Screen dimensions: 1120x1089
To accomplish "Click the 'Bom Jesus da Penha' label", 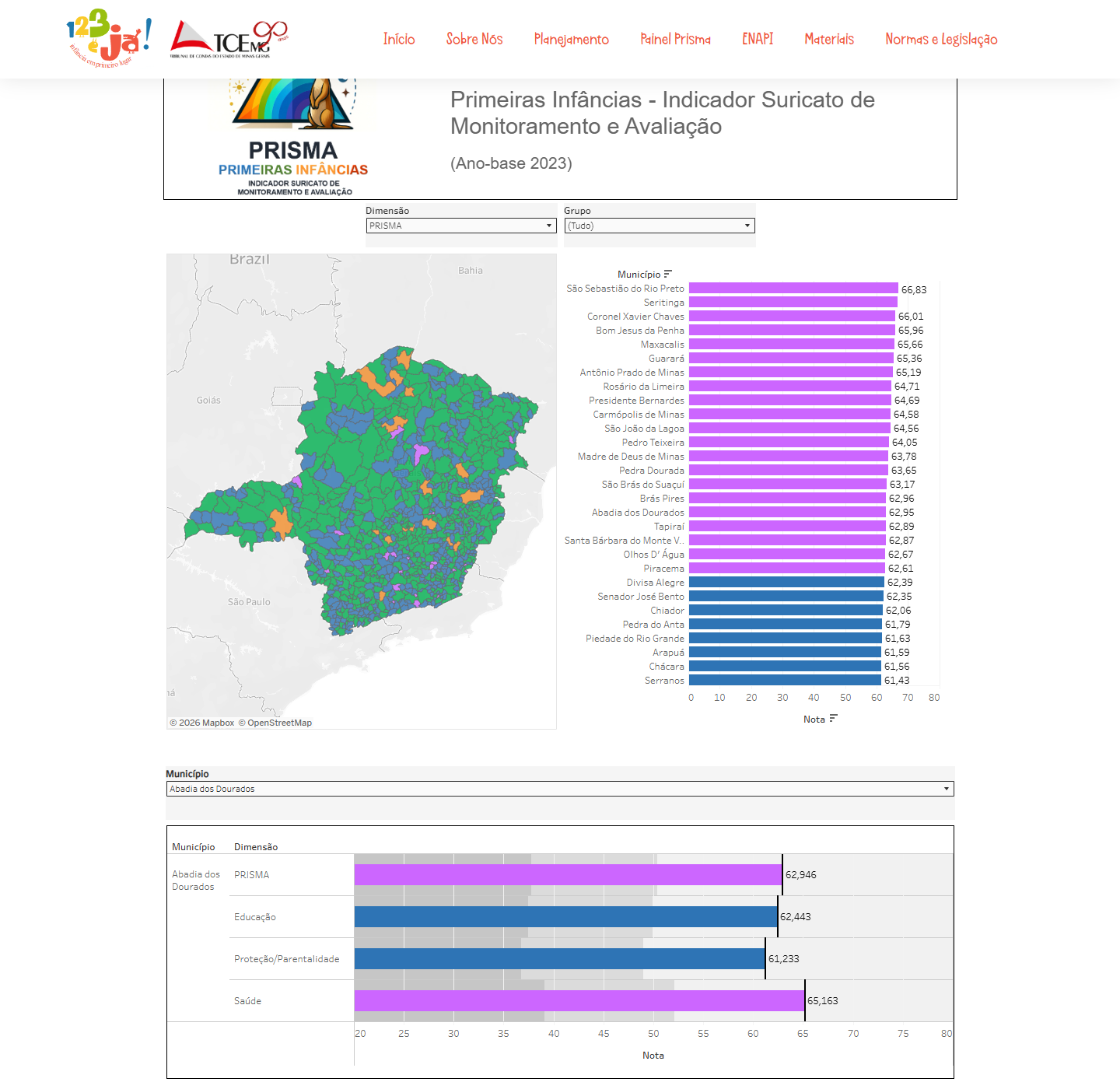I will click(x=640, y=331).
